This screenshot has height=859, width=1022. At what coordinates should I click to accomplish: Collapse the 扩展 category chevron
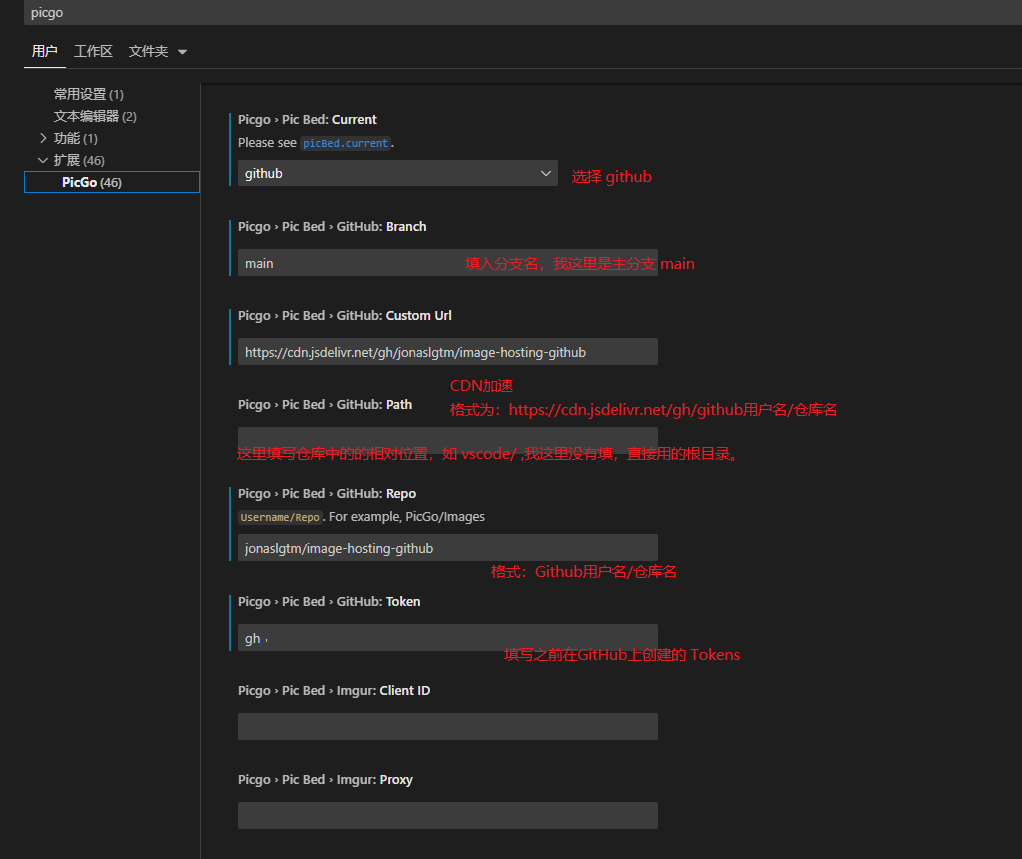(43, 160)
